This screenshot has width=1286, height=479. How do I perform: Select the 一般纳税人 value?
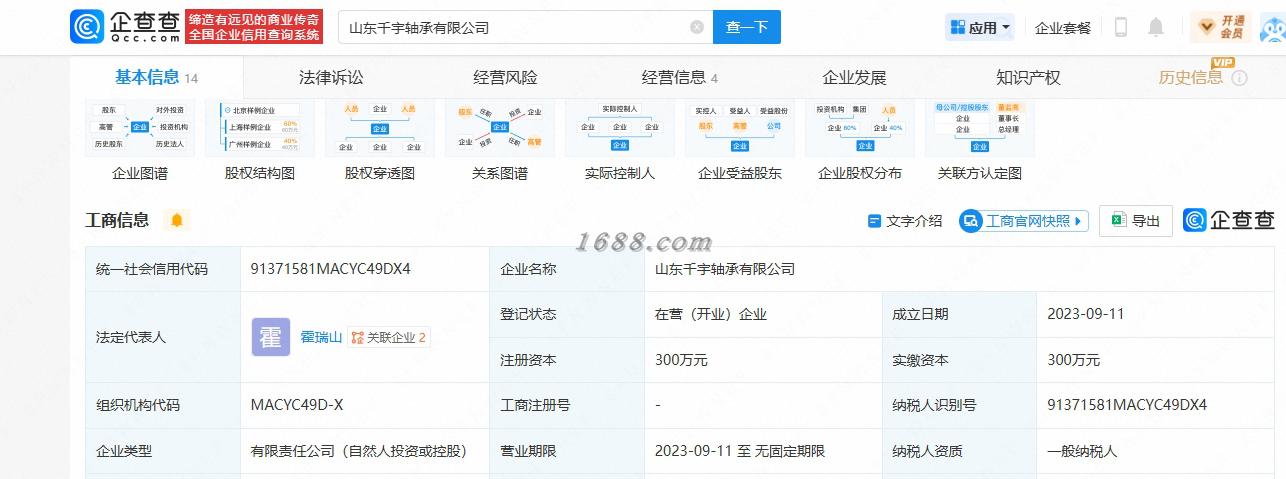(x=1082, y=451)
